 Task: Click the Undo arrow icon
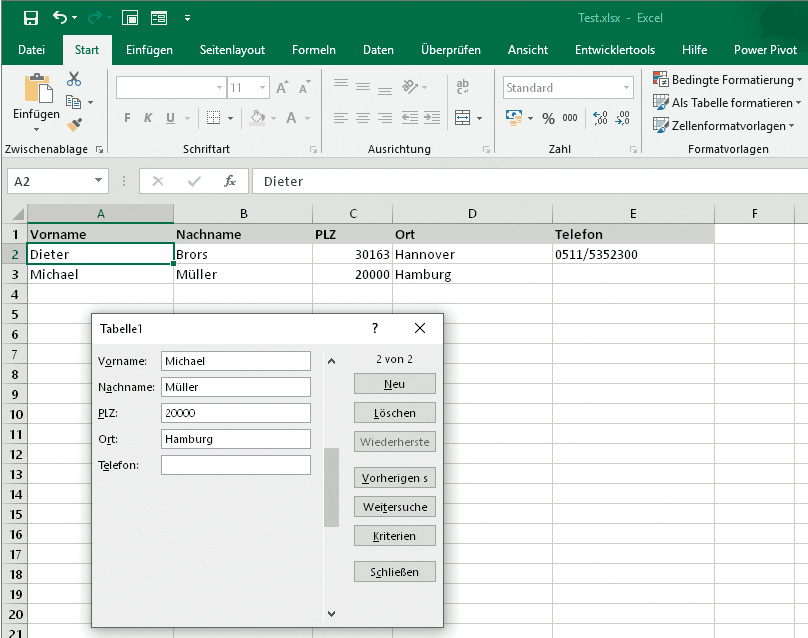[60, 18]
